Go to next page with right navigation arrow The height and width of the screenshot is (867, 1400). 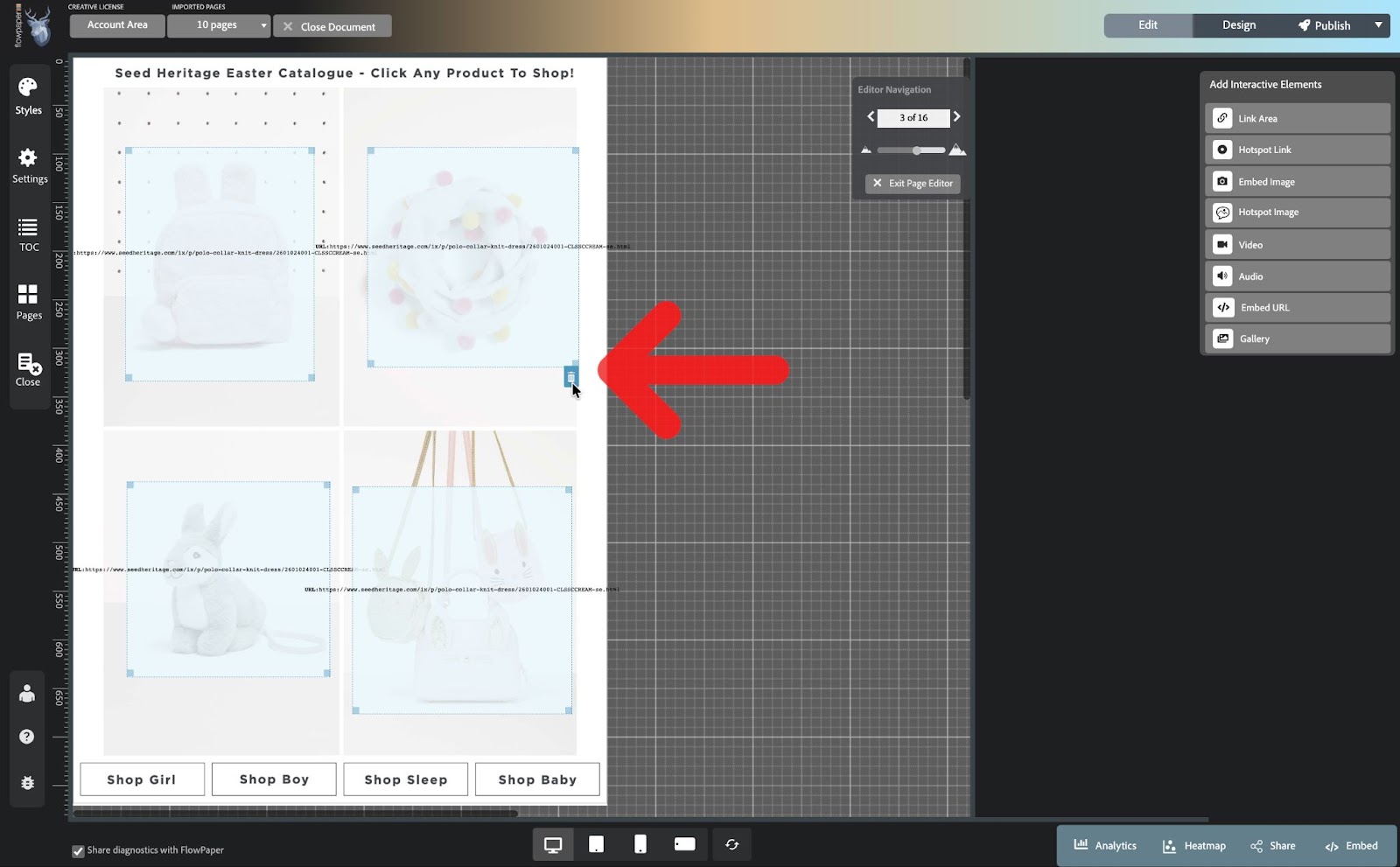(955, 116)
